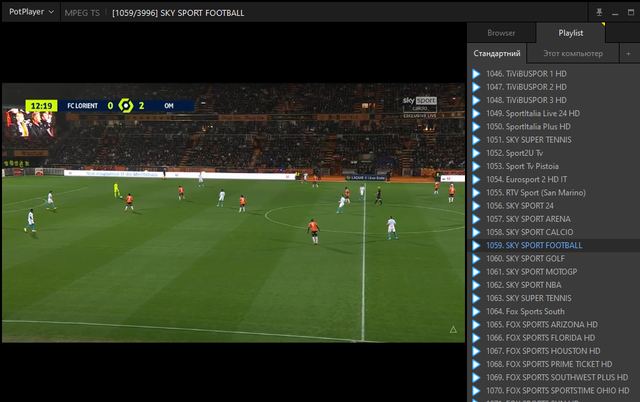Click play icon beside 1063. SKY SUPER TENNIS
The image size is (640, 402).
point(476,298)
